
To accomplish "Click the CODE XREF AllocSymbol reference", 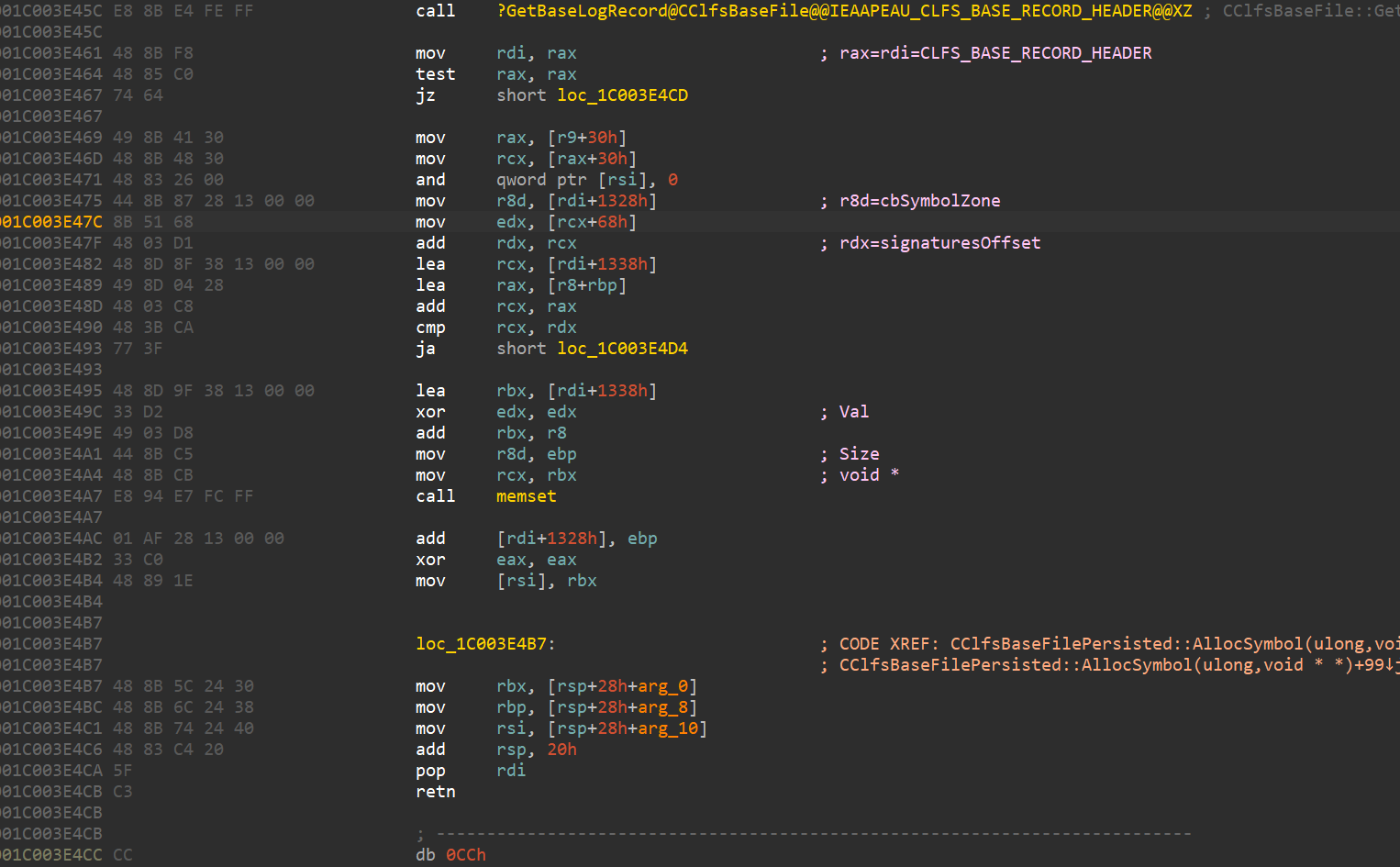I will click(1109, 644).
